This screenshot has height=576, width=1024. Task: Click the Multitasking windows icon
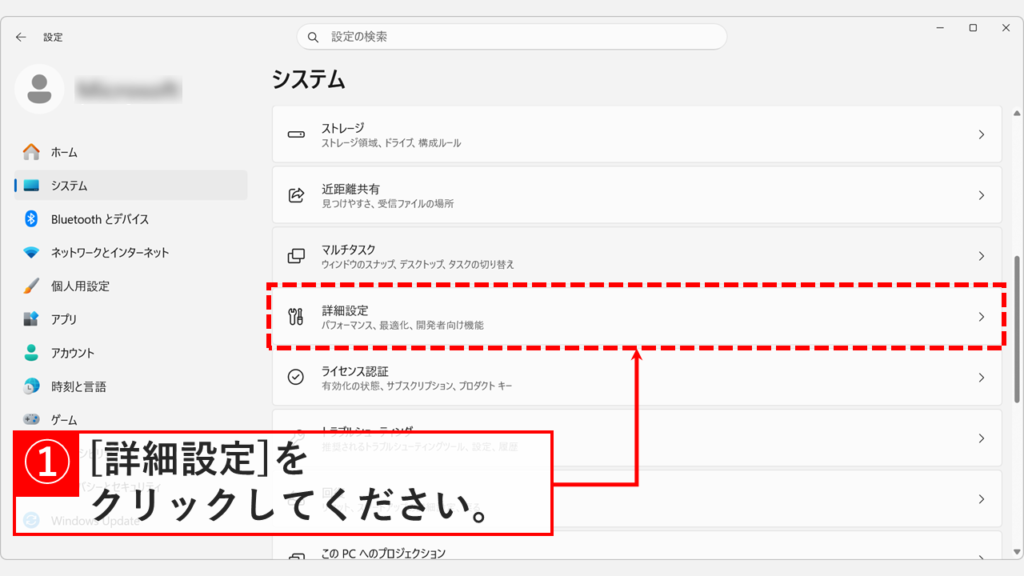(x=296, y=256)
